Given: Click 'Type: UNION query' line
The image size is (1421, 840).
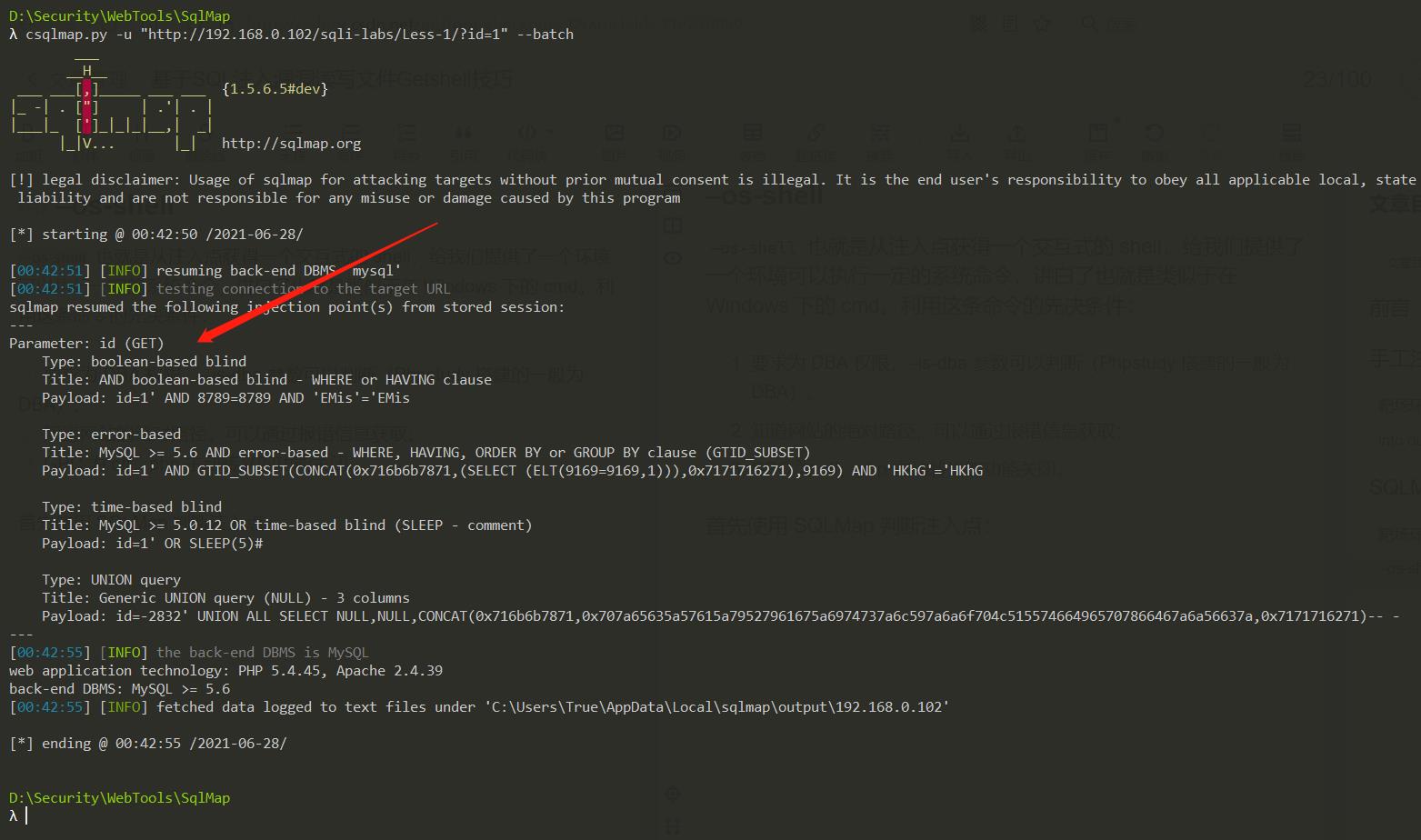Looking at the screenshot, I should (x=111, y=580).
